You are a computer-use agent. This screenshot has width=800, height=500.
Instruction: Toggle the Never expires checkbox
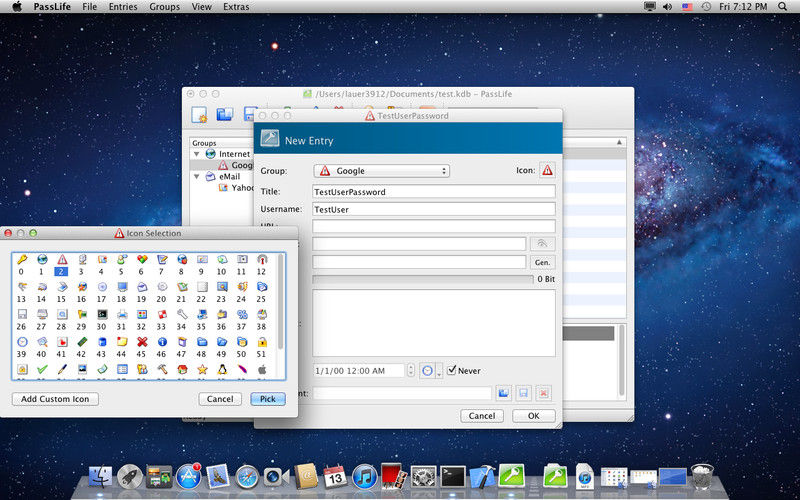452,370
